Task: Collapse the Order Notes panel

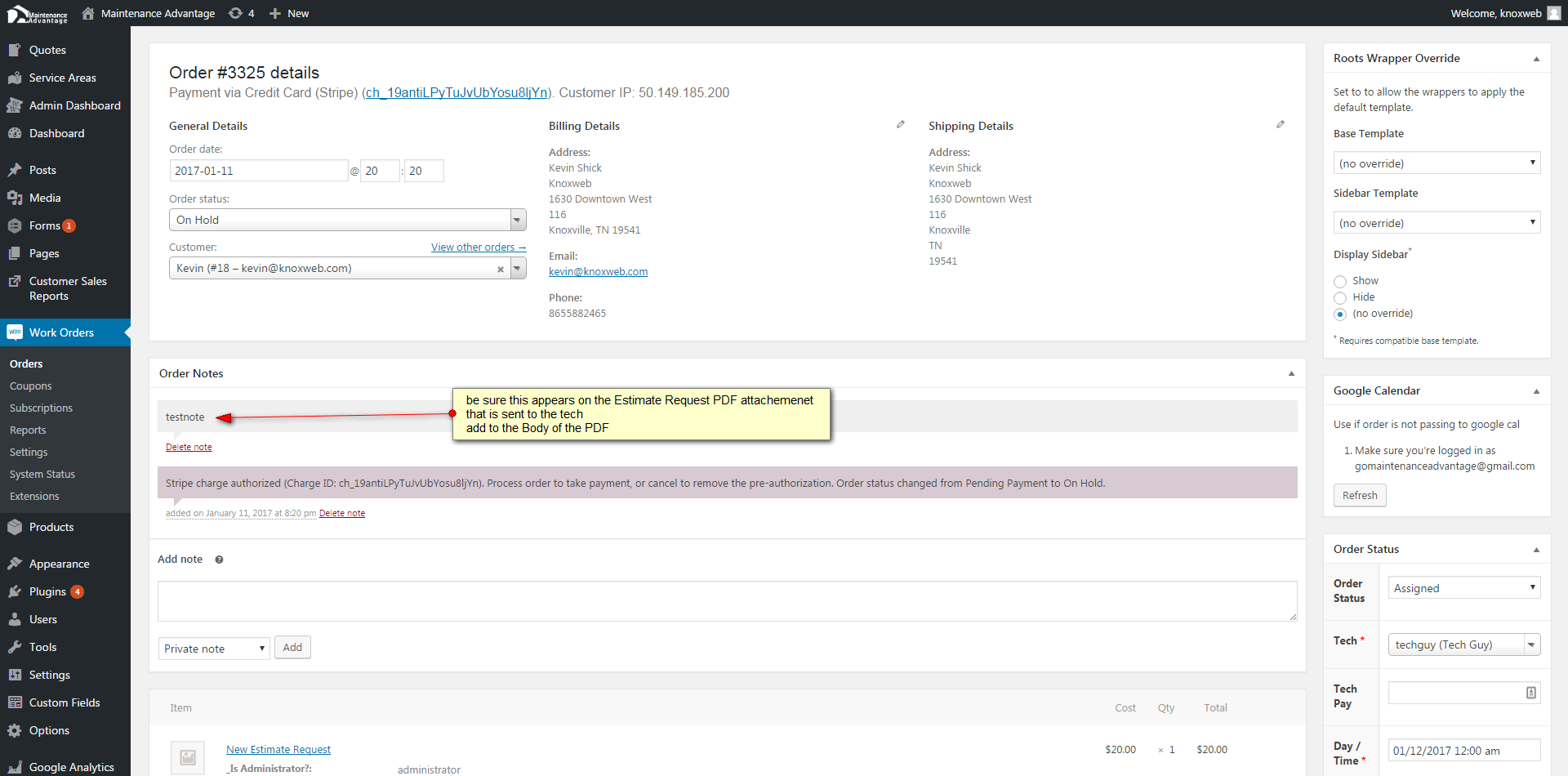Action: tap(1291, 373)
